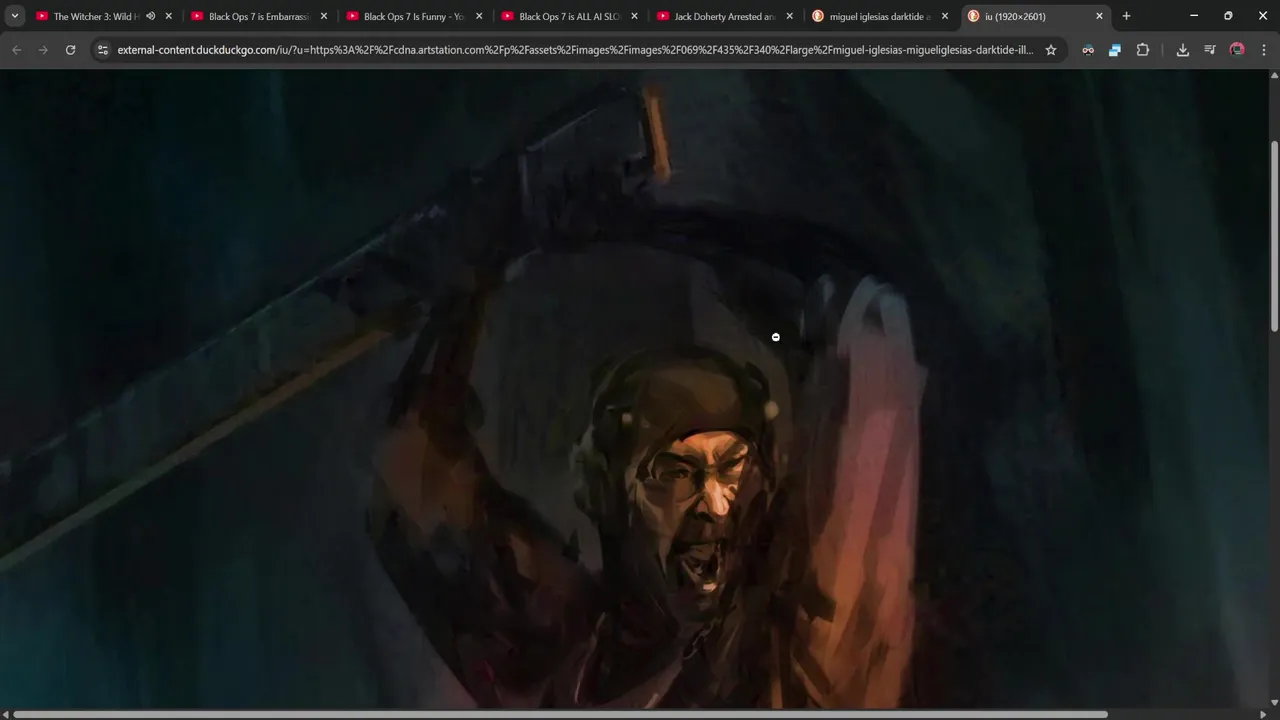Close miguel iglesias darktide tab
1280x720 pixels.
944,16
